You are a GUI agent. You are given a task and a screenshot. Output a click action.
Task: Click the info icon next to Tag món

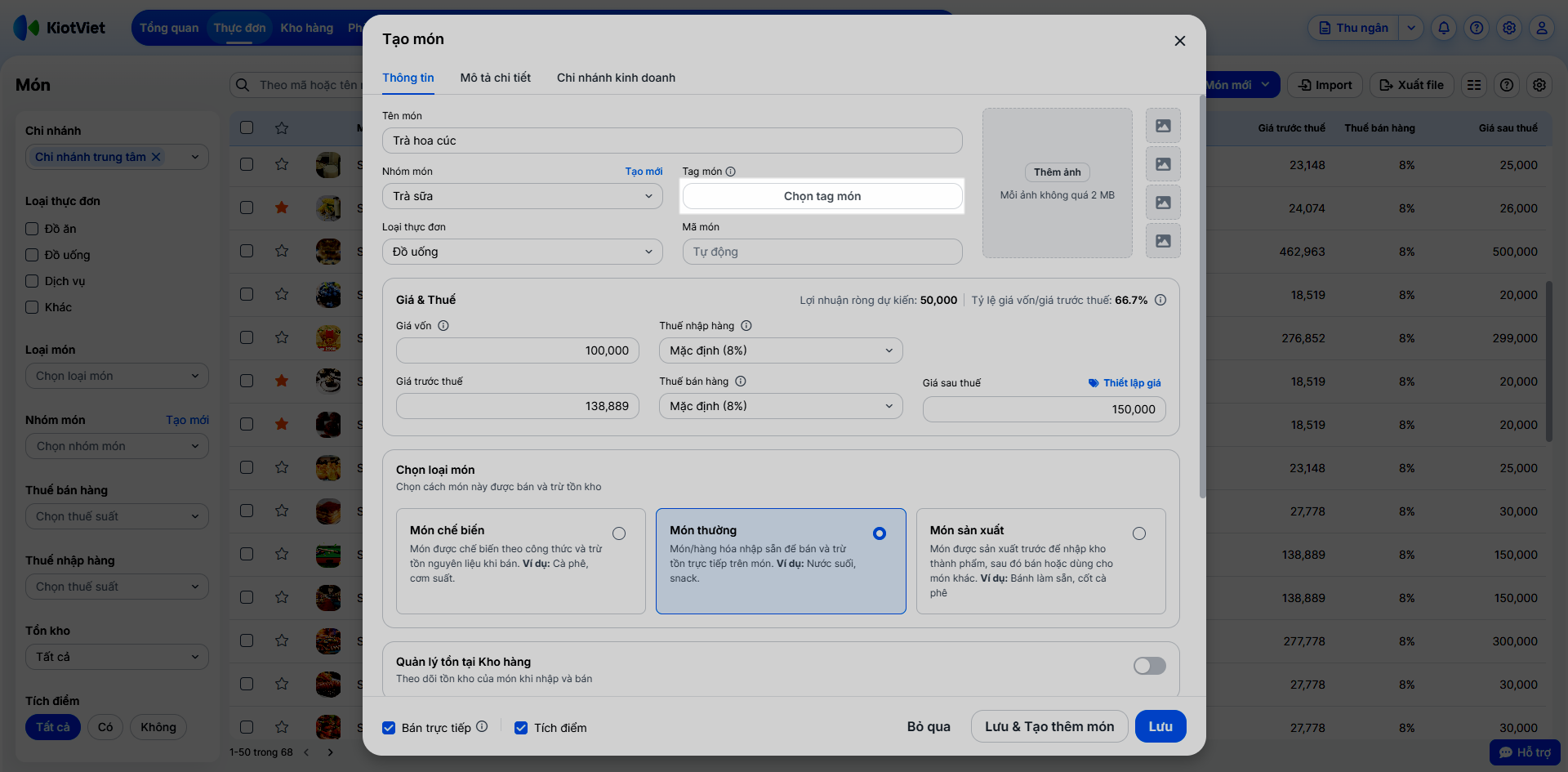(x=731, y=172)
